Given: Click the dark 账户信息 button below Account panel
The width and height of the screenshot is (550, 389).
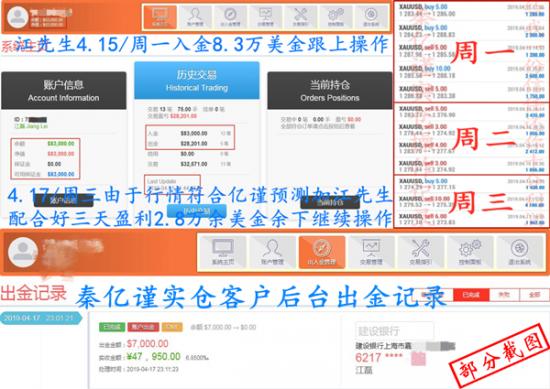Looking at the screenshot, I should (63, 201).
